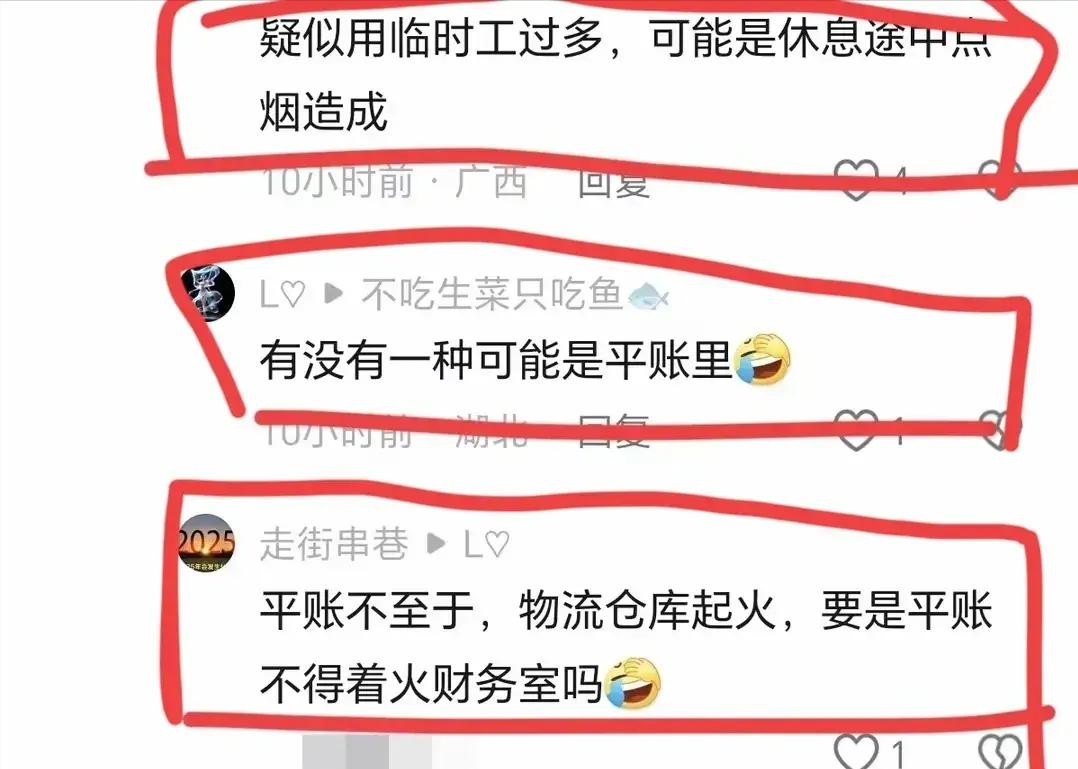Open 走街串巷's 2025 avatar
This screenshot has width=1078, height=769.
207,543
